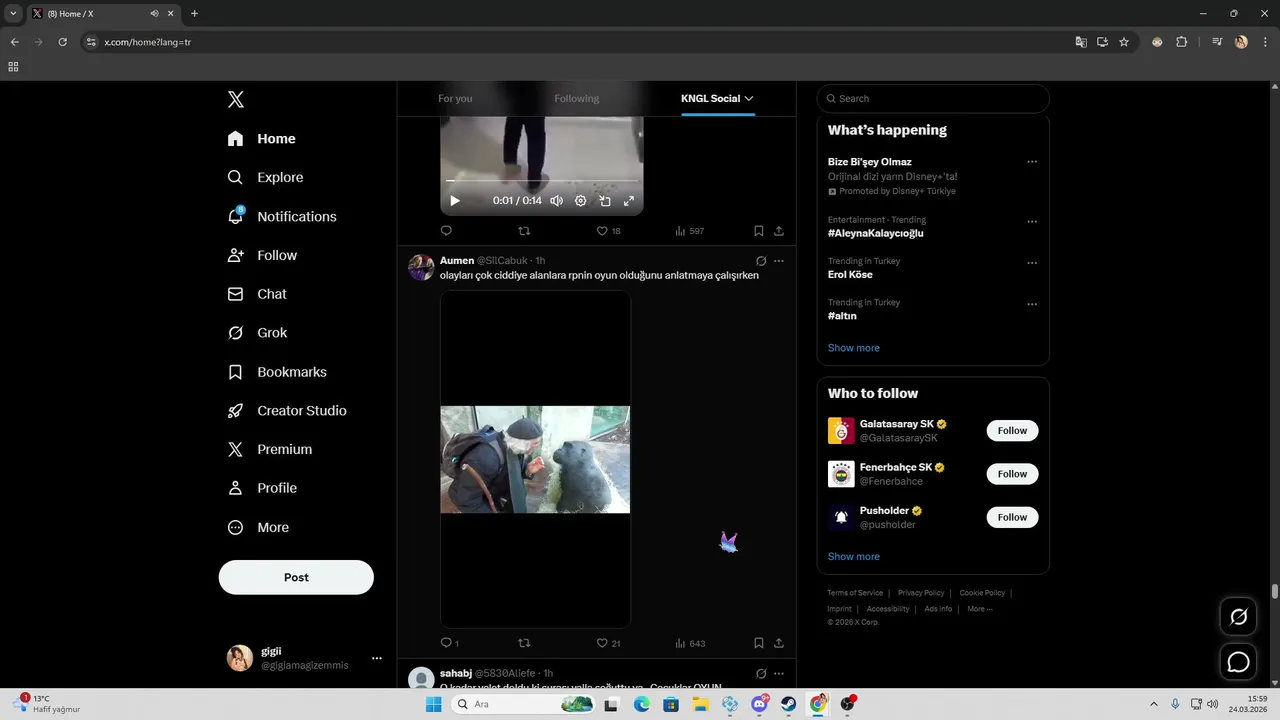The height and width of the screenshot is (720, 1280).
Task: Open more options on Aumen's post
Action: click(x=779, y=261)
